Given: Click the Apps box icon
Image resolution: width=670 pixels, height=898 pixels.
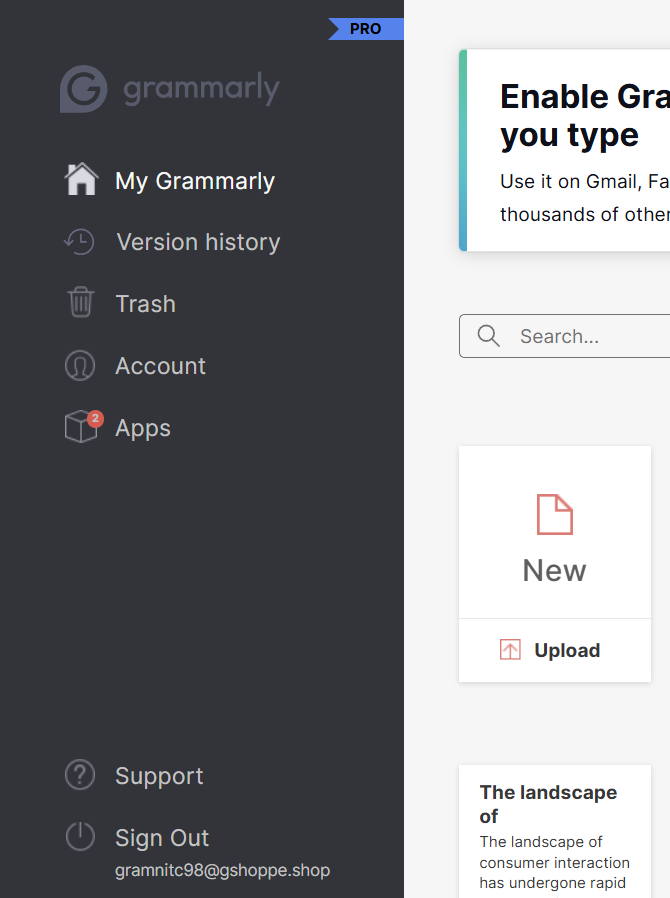Looking at the screenshot, I should (81, 427).
